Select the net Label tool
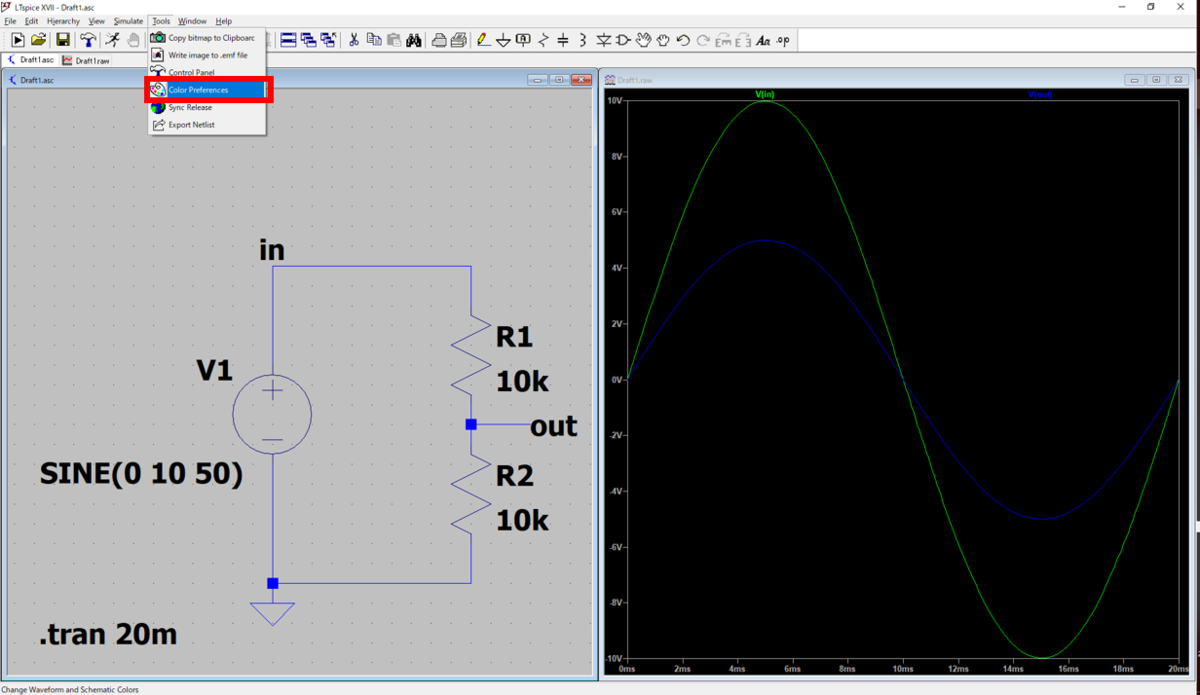 click(x=523, y=40)
